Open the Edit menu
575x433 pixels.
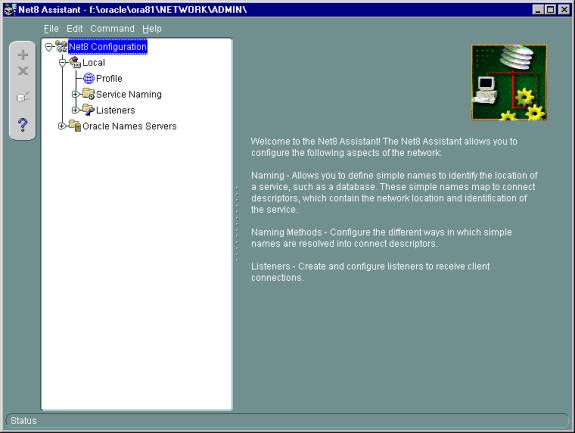(x=74, y=29)
